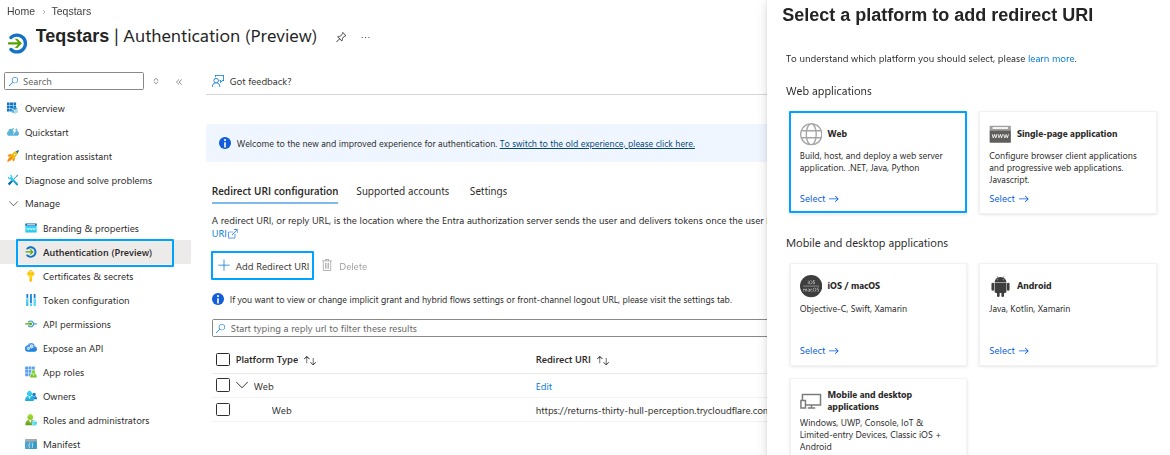The width and height of the screenshot is (1170, 455).
Task: Focus the reply url filter field
Action: (x=489, y=328)
